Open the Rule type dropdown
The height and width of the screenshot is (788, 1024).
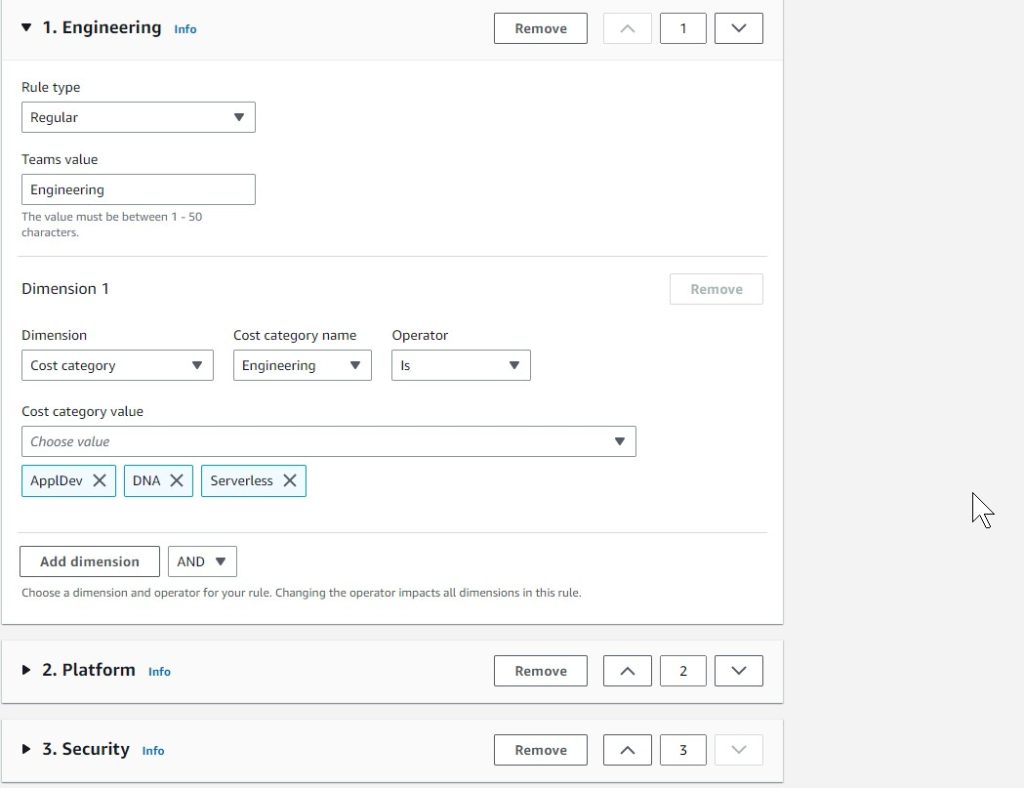pos(138,118)
